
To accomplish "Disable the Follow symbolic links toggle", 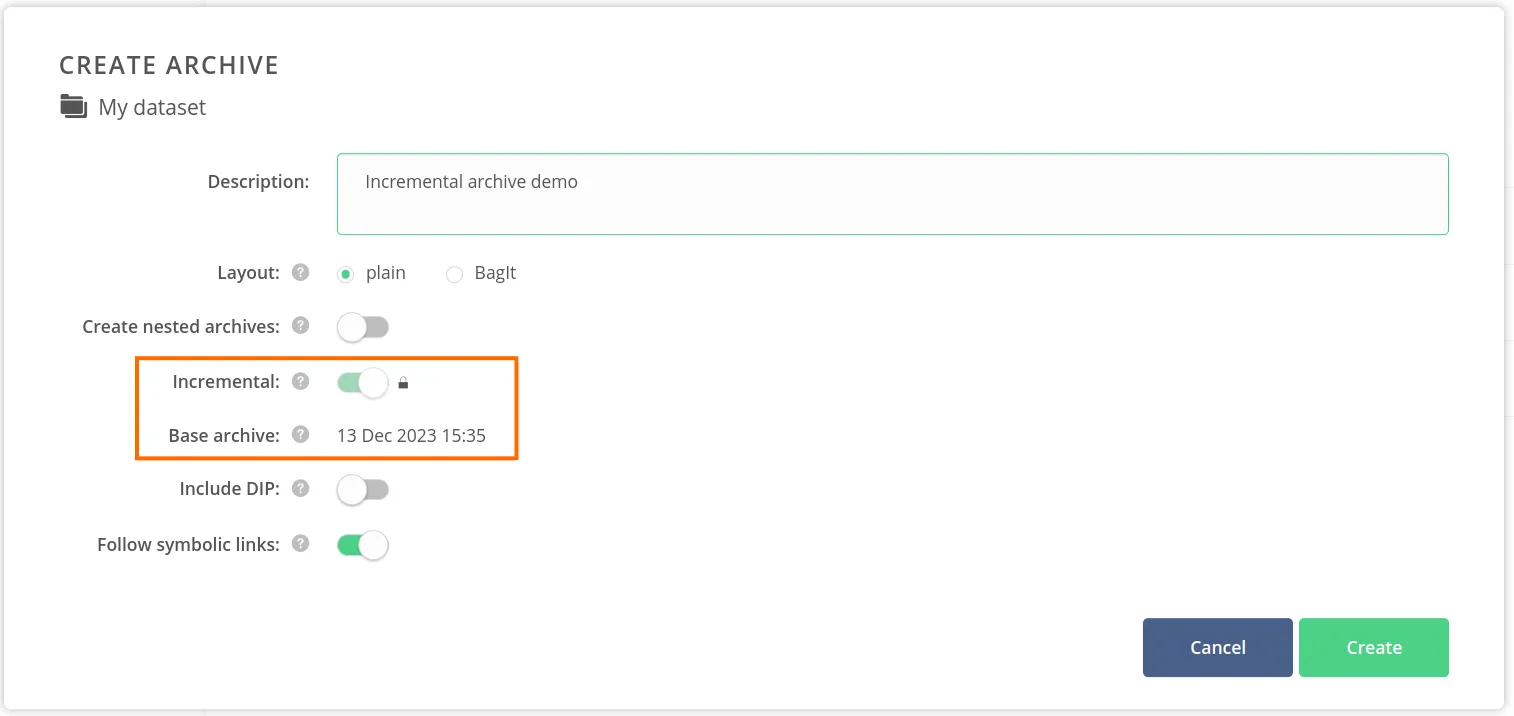I will click(x=362, y=545).
